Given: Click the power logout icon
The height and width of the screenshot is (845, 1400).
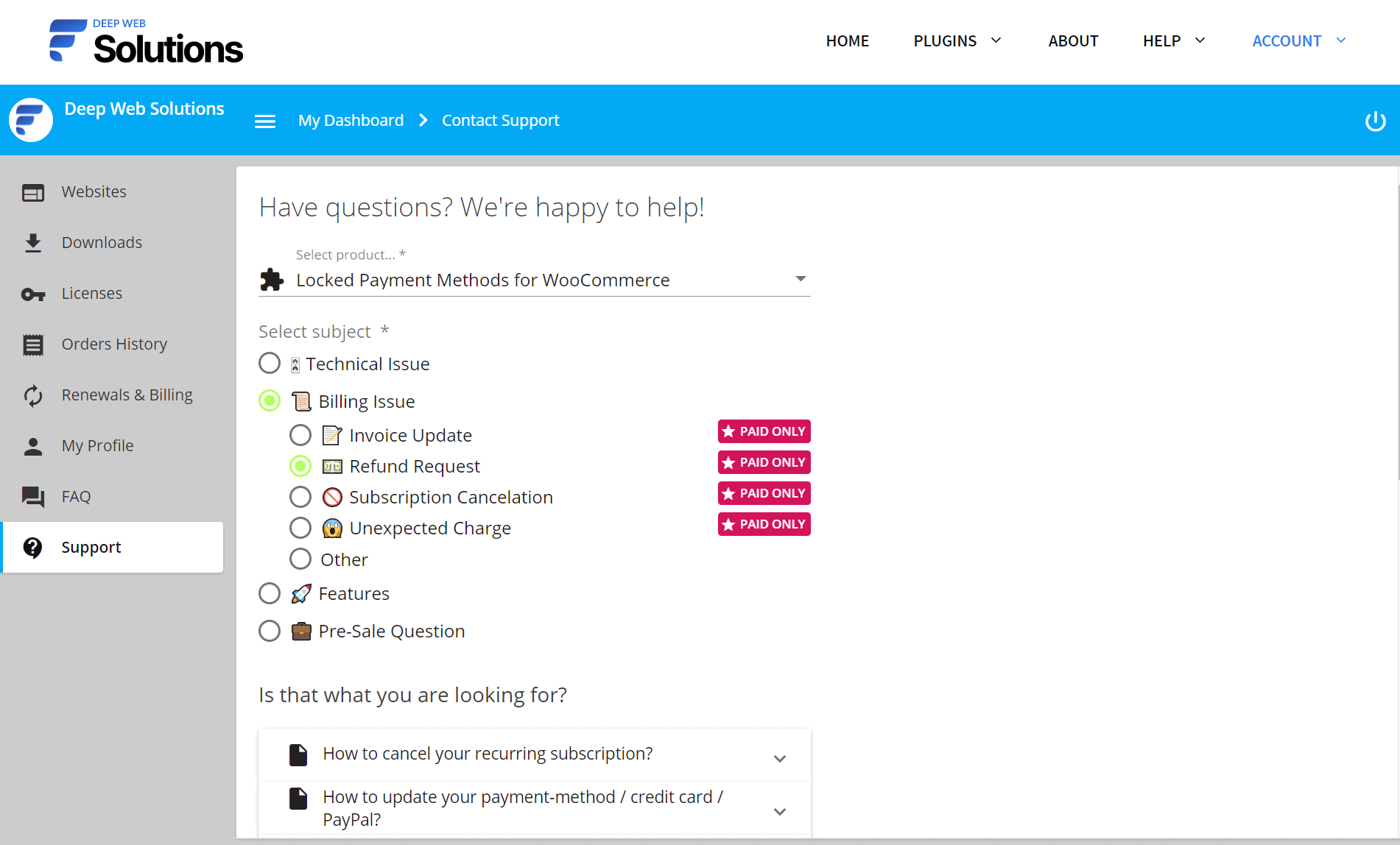Looking at the screenshot, I should click(1375, 121).
